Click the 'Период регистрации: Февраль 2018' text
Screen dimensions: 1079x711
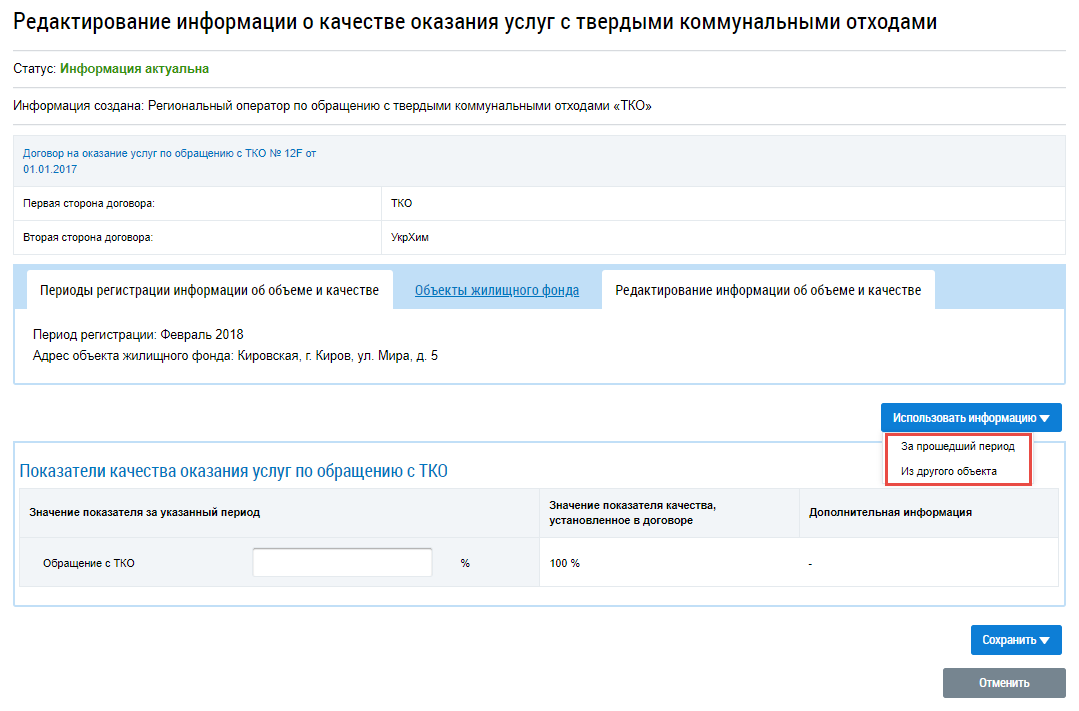pyautogui.click(x=138, y=334)
